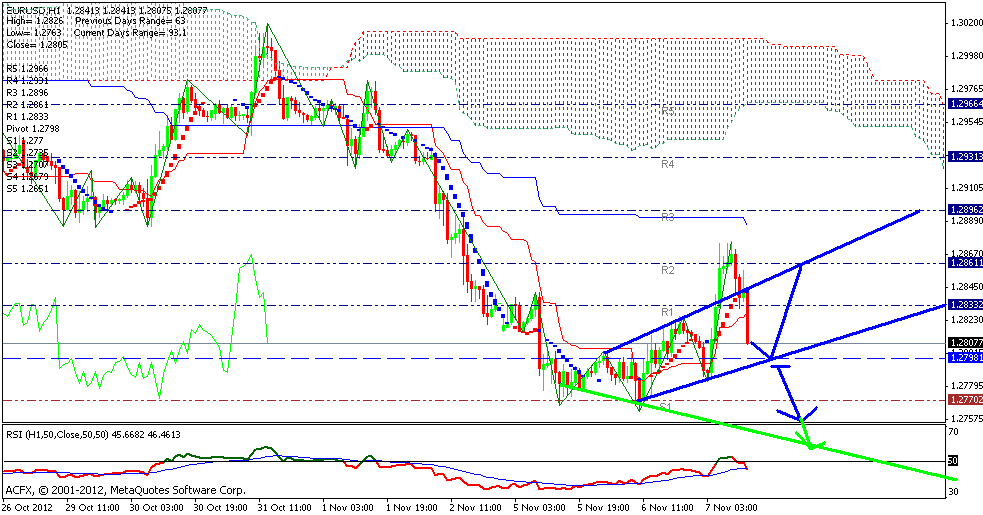The width and height of the screenshot is (983, 515).
Task: Select the Pivot 1.2798 text label
Action: [x=33, y=129]
